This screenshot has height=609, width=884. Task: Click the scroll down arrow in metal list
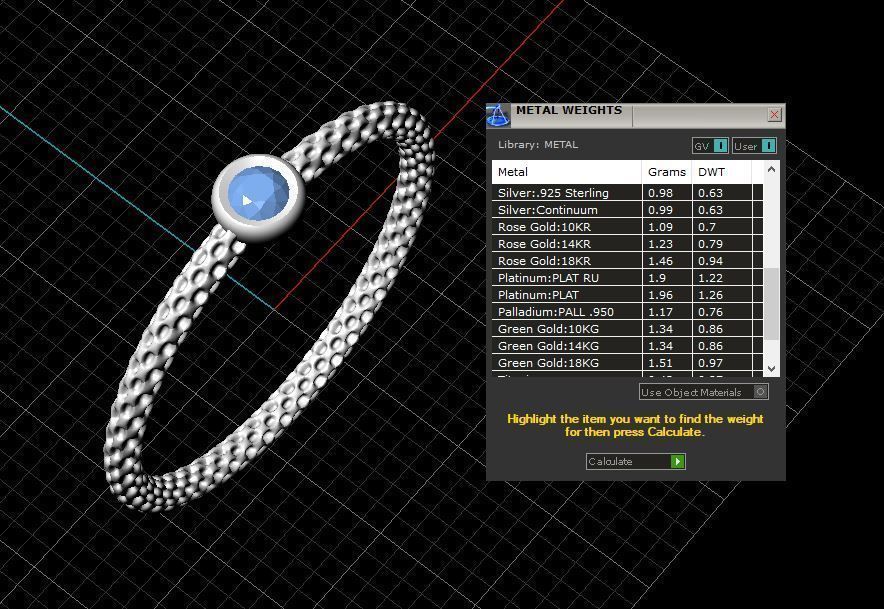pos(771,369)
